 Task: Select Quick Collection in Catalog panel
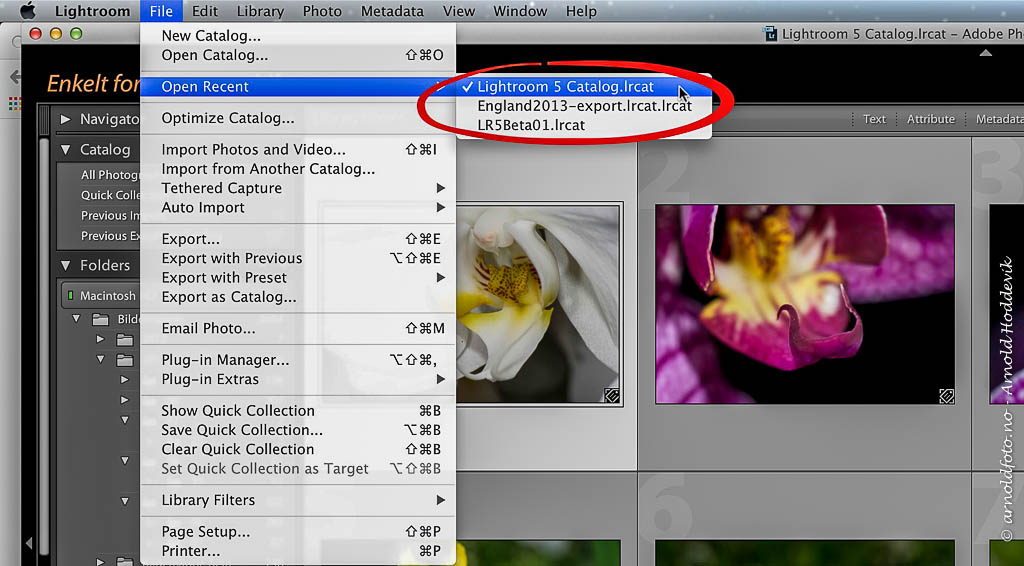tap(110, 195)
